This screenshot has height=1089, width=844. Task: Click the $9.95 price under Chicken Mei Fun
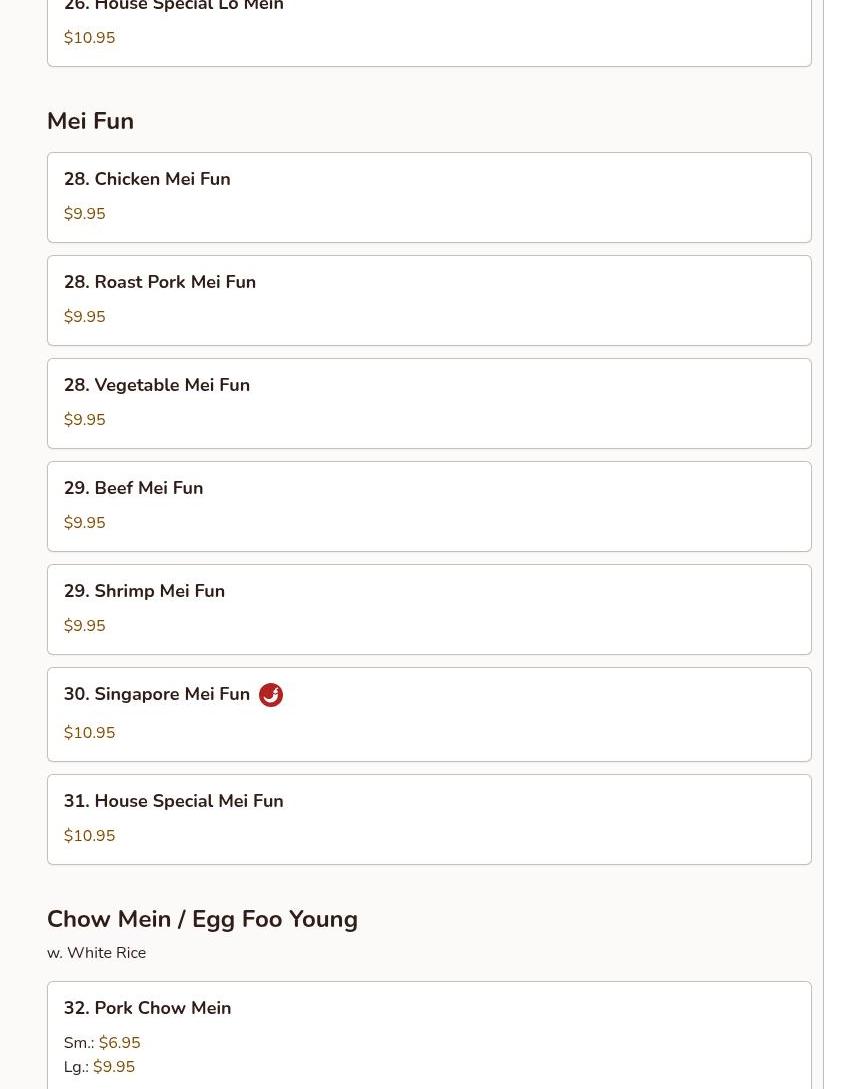point(84,214)
